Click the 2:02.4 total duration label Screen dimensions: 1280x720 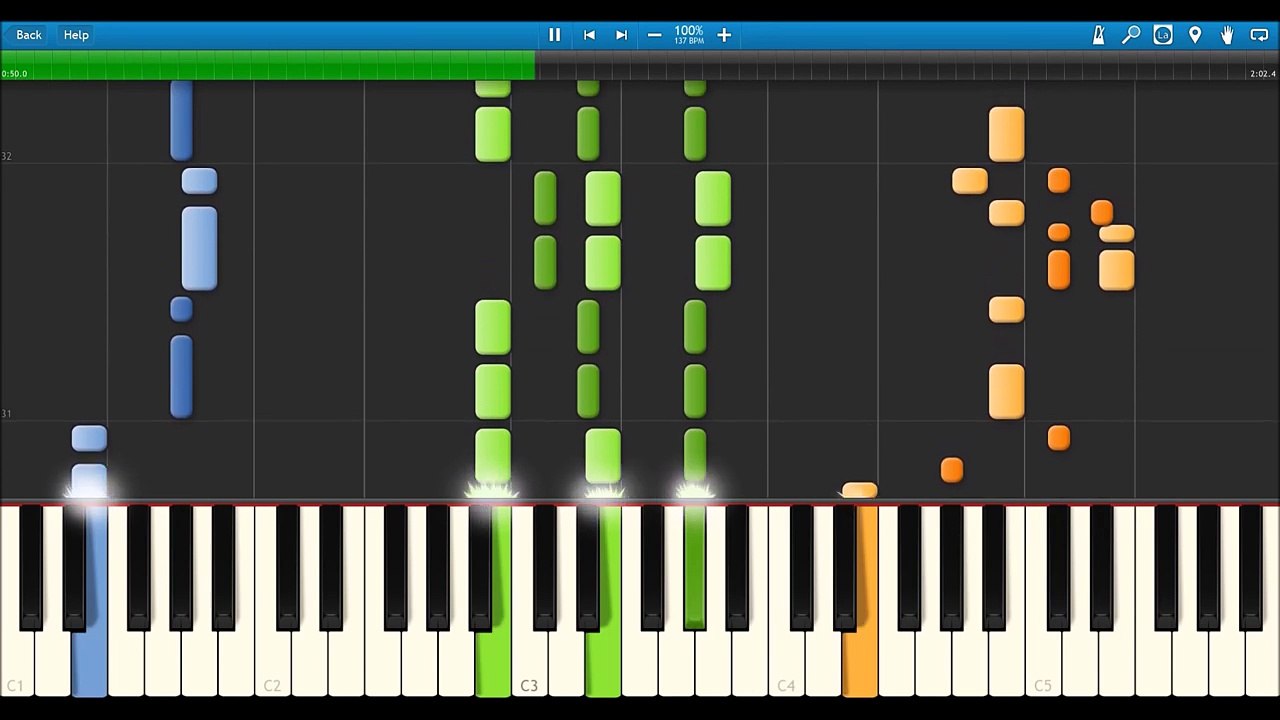click(x=1262, y=74)
